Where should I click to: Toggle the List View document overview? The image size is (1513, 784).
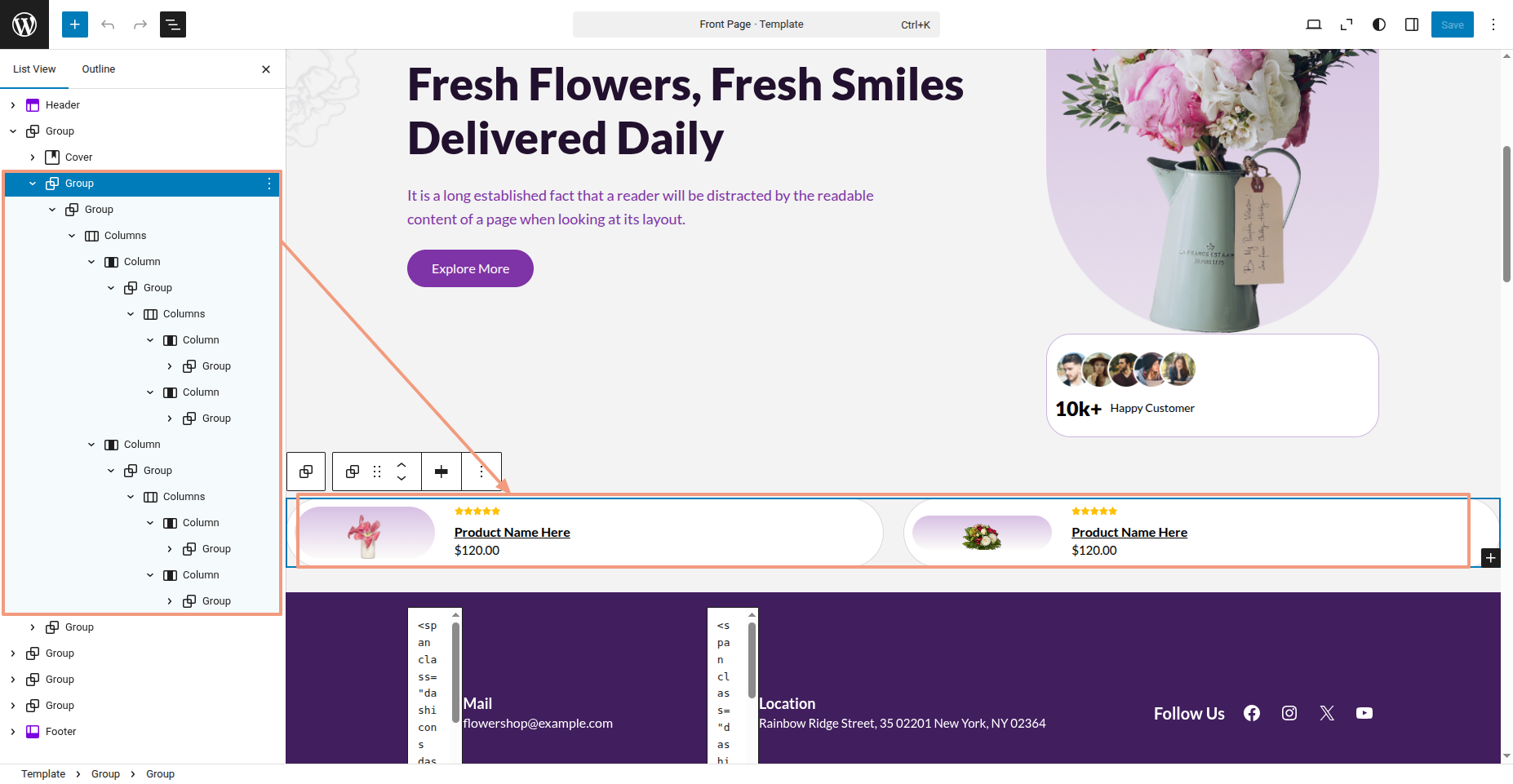173,24
